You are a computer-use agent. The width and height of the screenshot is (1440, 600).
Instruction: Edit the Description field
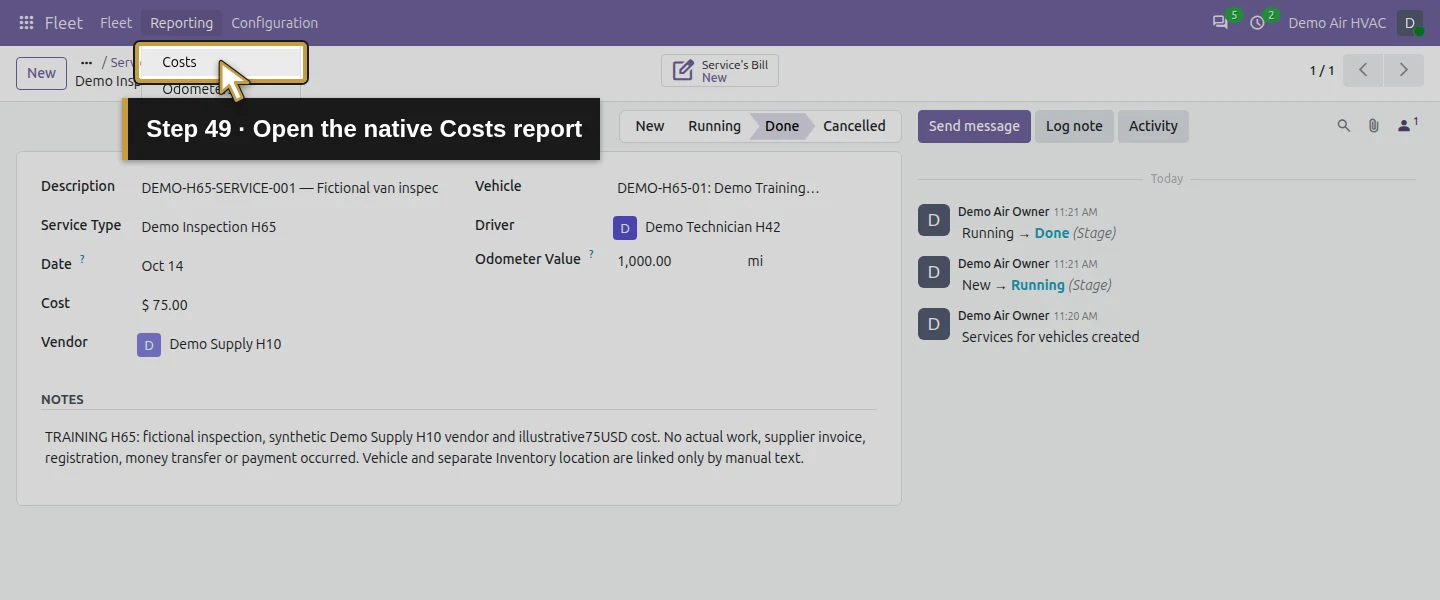click(x=290, y=188)
